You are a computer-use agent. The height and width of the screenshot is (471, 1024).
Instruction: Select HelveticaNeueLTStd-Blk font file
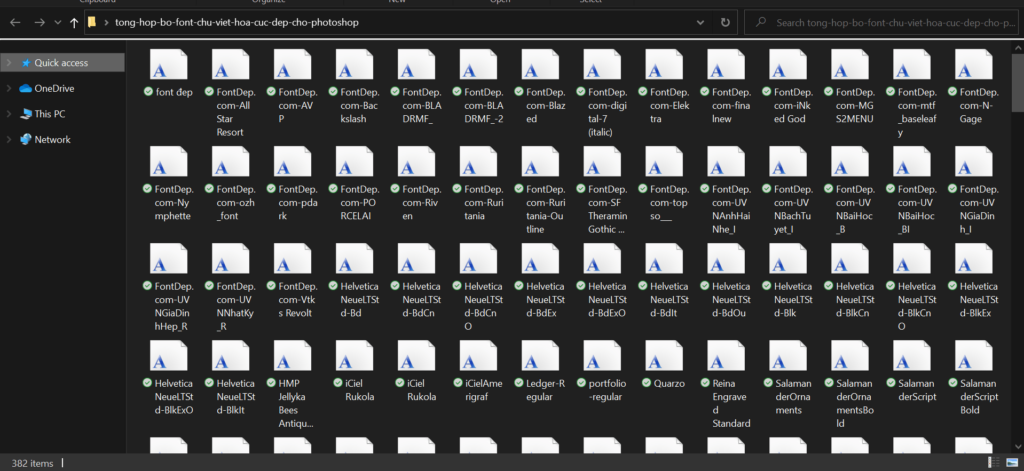pos(788,279)
